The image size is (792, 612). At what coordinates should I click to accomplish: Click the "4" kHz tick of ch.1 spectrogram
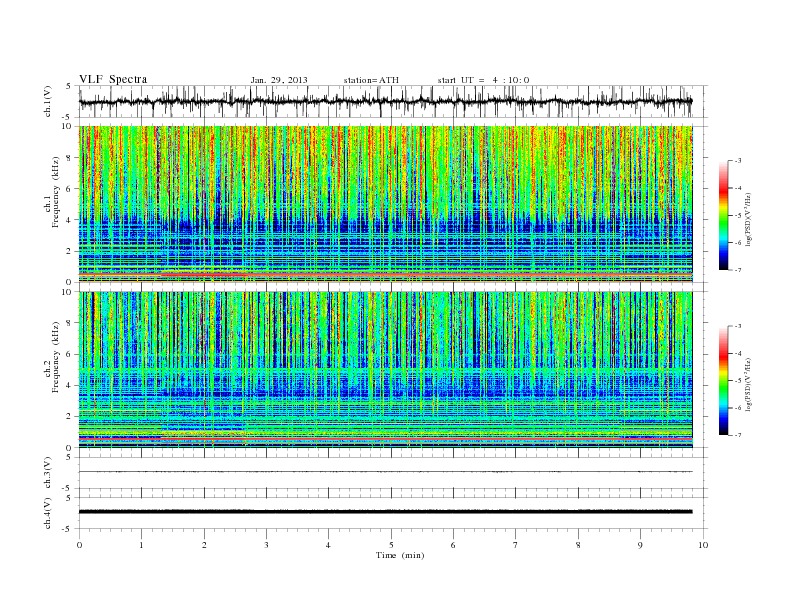70,220
